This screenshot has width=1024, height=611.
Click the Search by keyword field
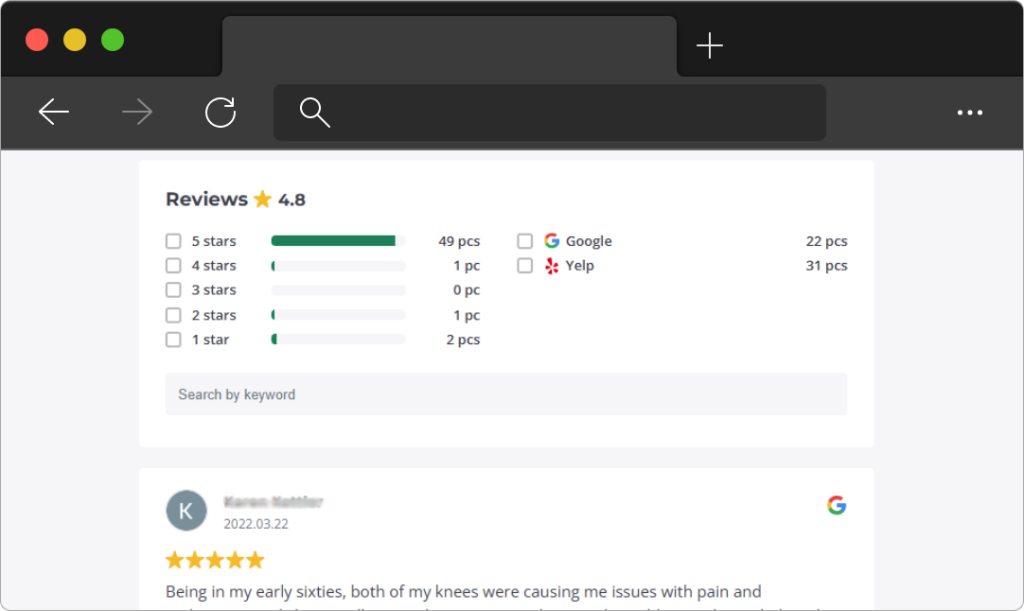506,394
